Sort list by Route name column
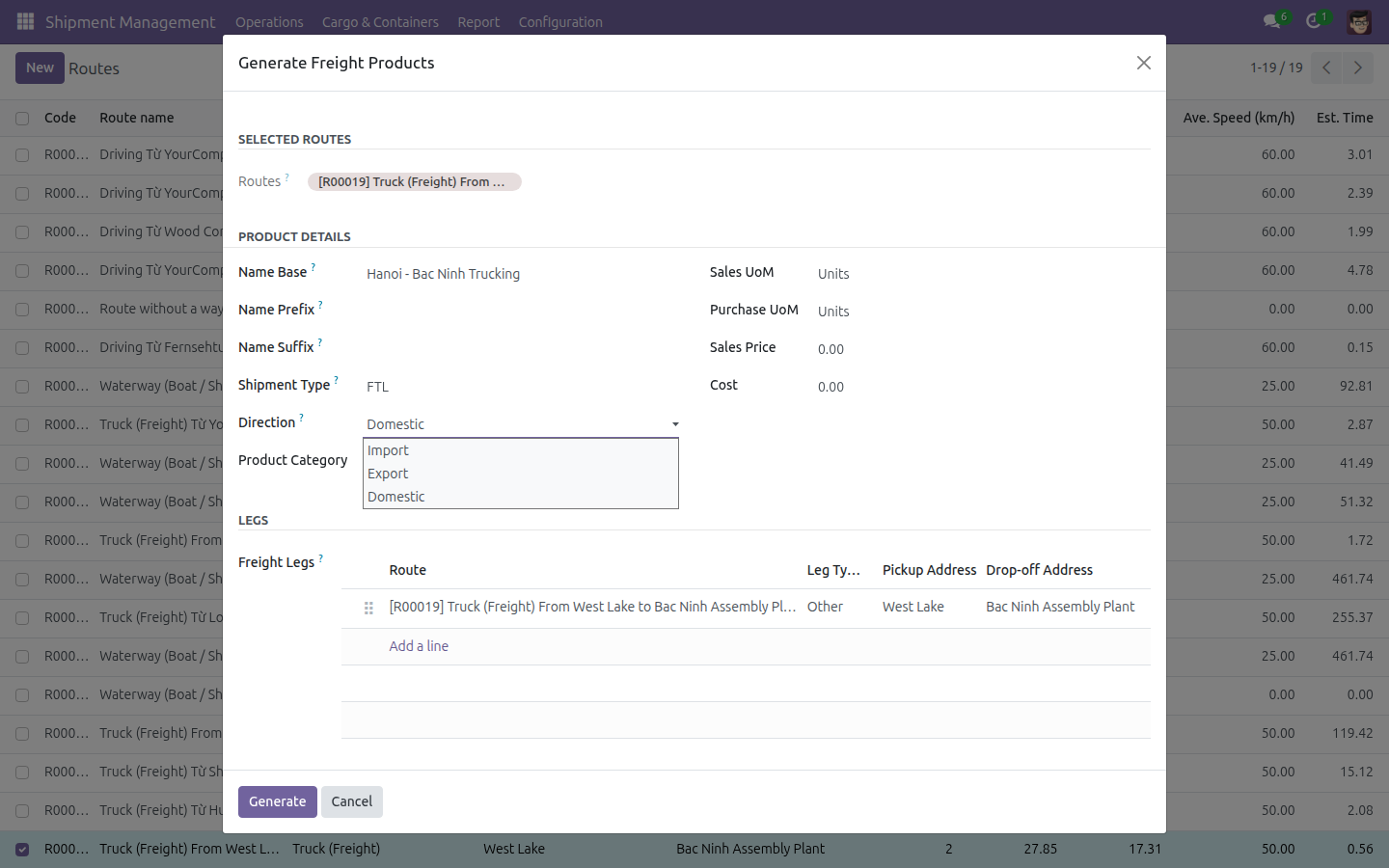Viewport: 1389px width, 868px height. (137, 118)
